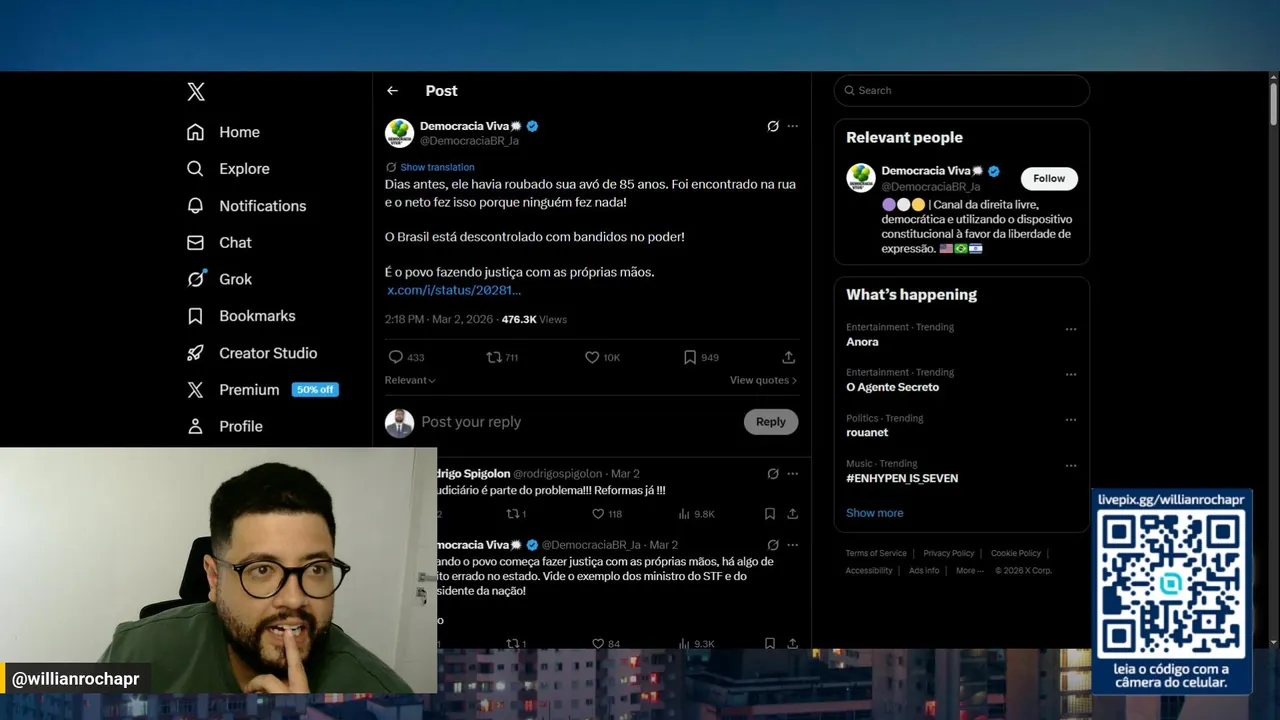This screenshot has width=1280, height=720.
Task: Open Privacy Policy link
Action: point(949,553)
